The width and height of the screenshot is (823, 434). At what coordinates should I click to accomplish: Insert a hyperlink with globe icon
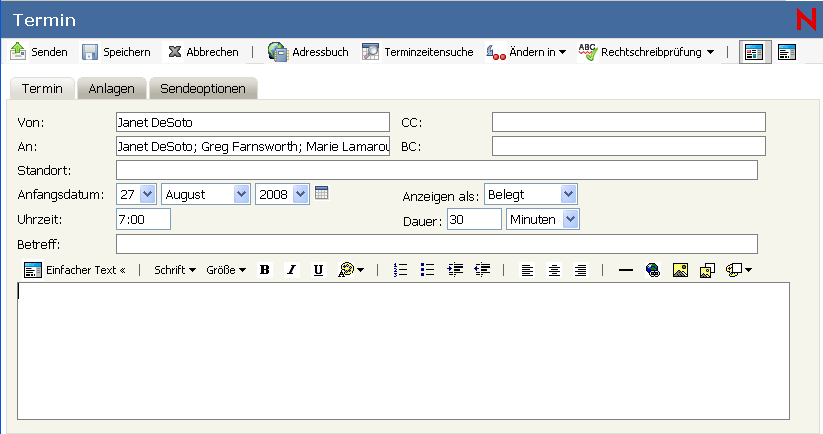point(653,270)
